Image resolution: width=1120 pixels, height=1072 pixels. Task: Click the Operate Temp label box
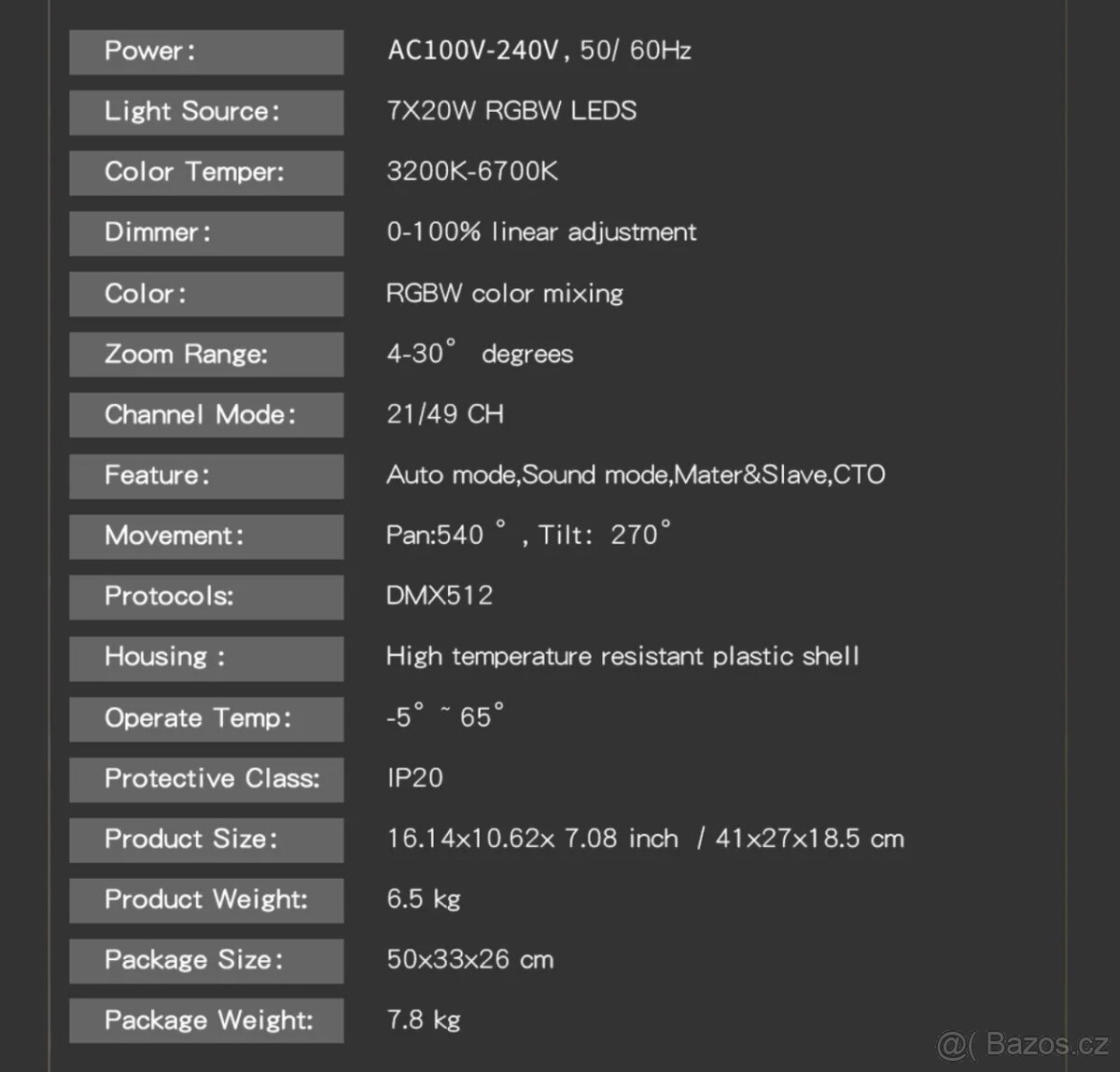[206, 718]
